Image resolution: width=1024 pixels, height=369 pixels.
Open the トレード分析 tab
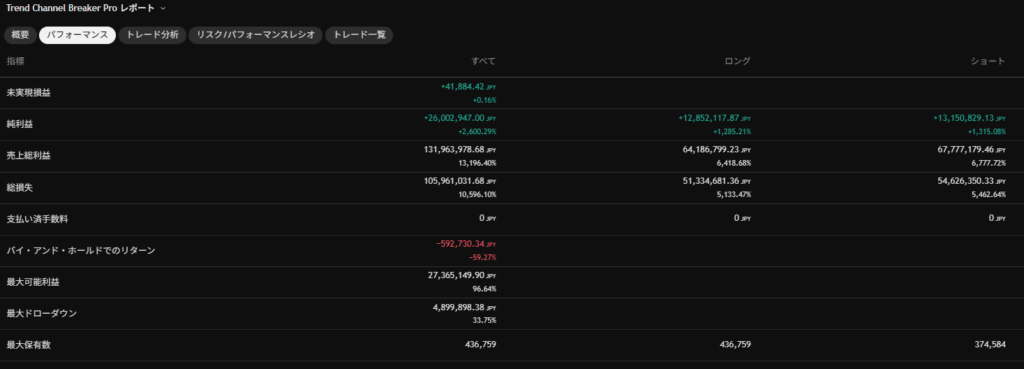tap(152, 35)
